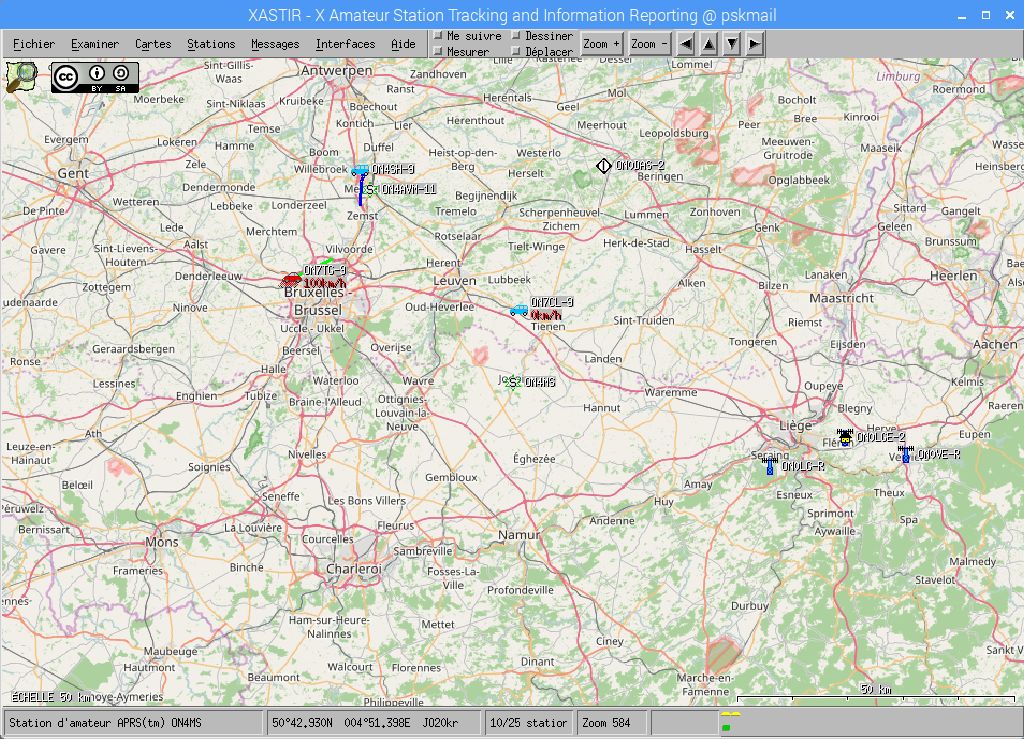Pan map down with arrow button
This screenshot has width=1024, height=739.
click(x=732, y=44)
